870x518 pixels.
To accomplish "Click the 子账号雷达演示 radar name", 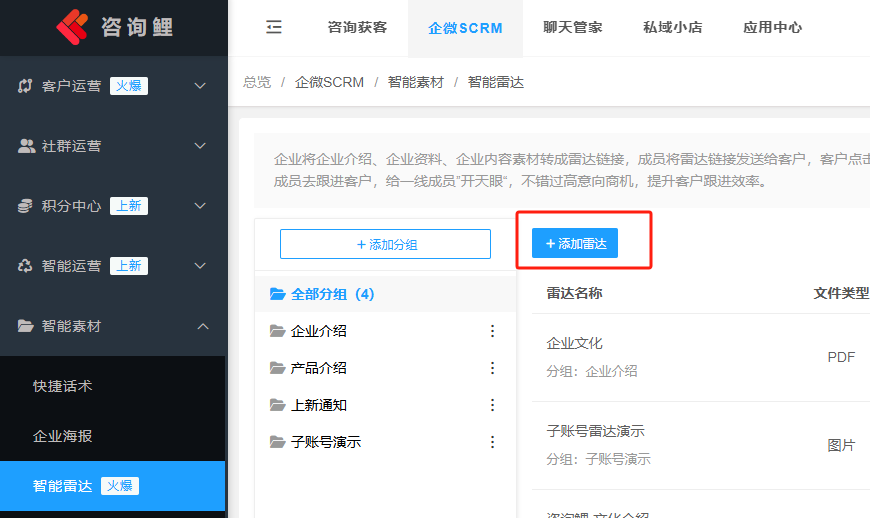I will (x=595, y=431).
